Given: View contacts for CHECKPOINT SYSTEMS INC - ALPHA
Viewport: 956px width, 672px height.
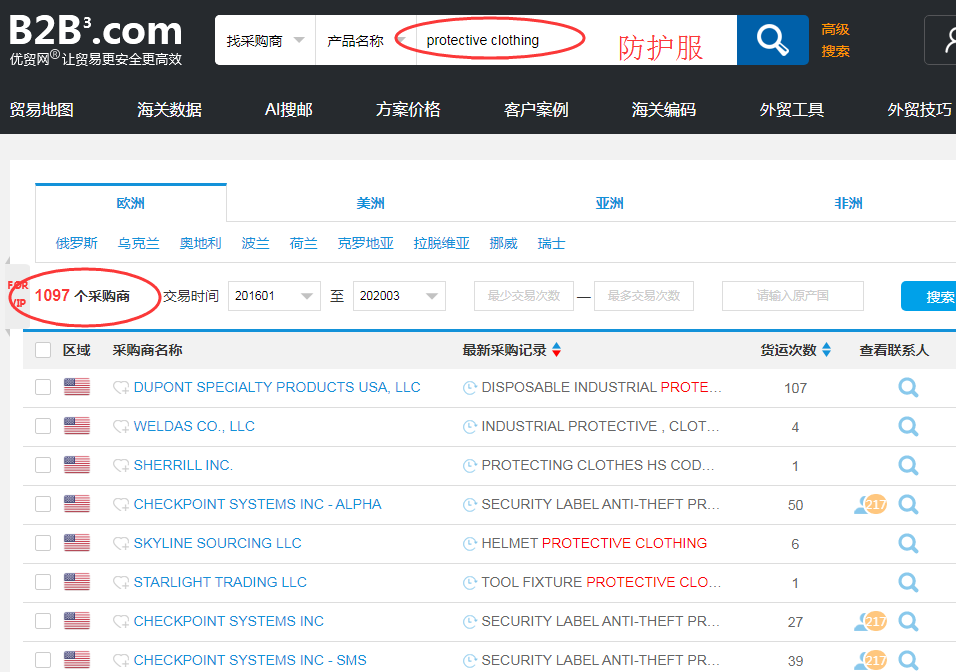Looking at the screenshot, I should tap(908, 504).
